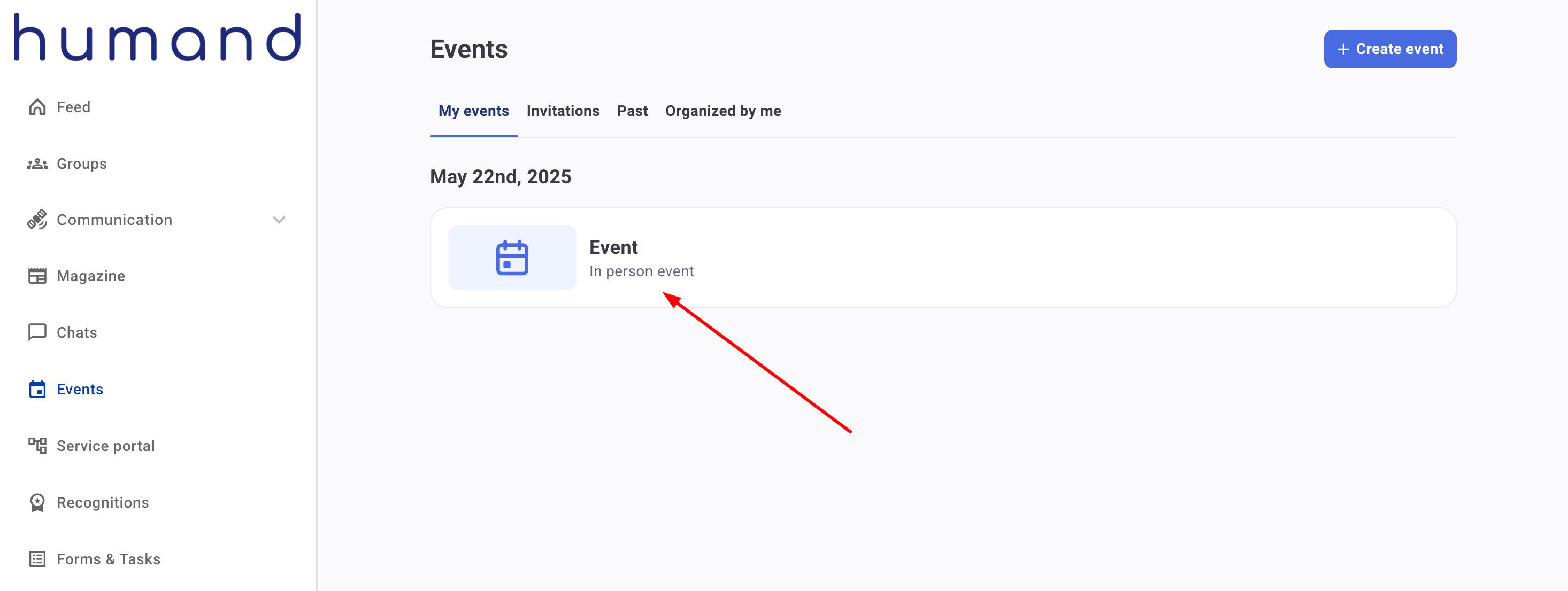Screen dimensions: 1568x591
Task: Open the Service portal hierarchy icon
Action: coord(37,446)
